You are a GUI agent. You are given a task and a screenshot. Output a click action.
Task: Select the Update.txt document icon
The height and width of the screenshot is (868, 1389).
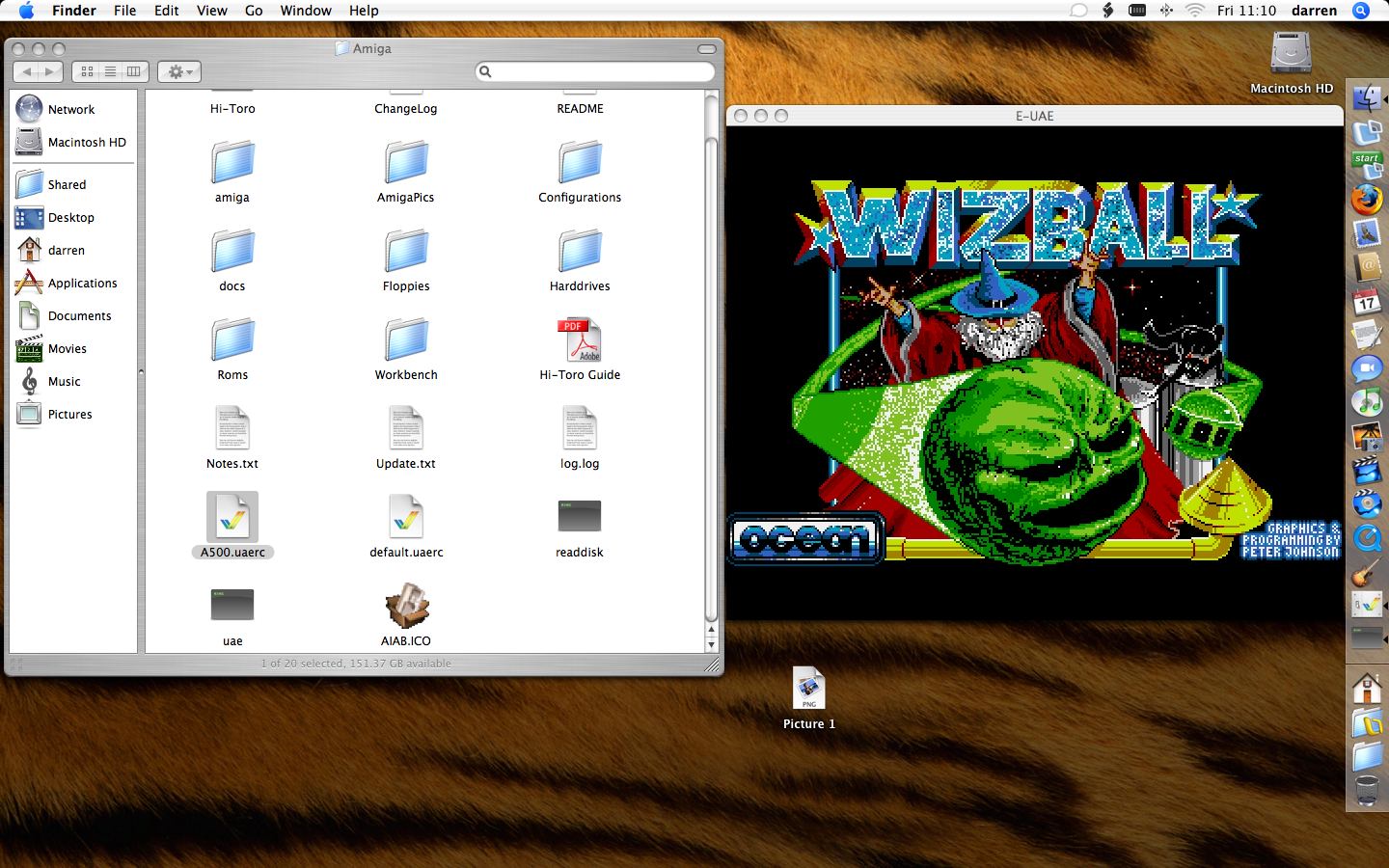click(x=406, y=428)
